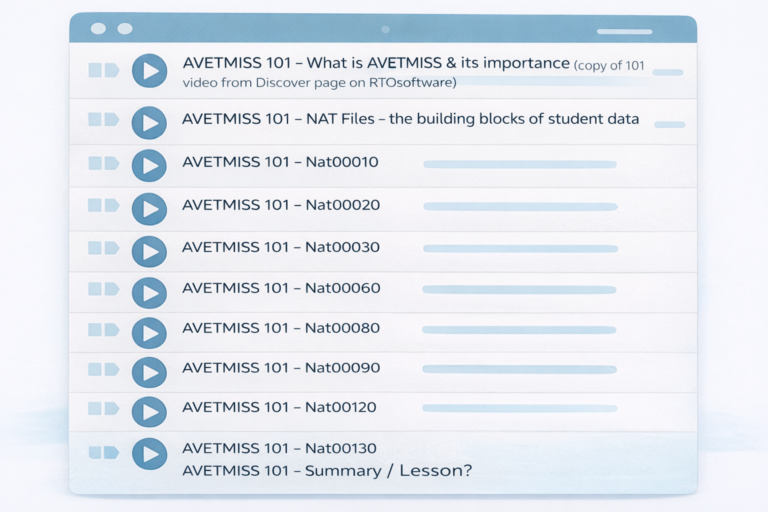Click the drag handle icon beside Nat00120
768x512 pixels.
103,408
